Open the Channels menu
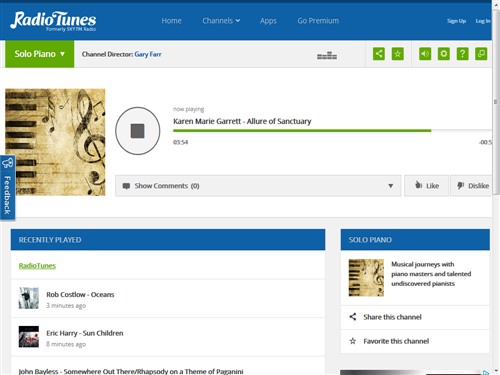 pos(221,21)
